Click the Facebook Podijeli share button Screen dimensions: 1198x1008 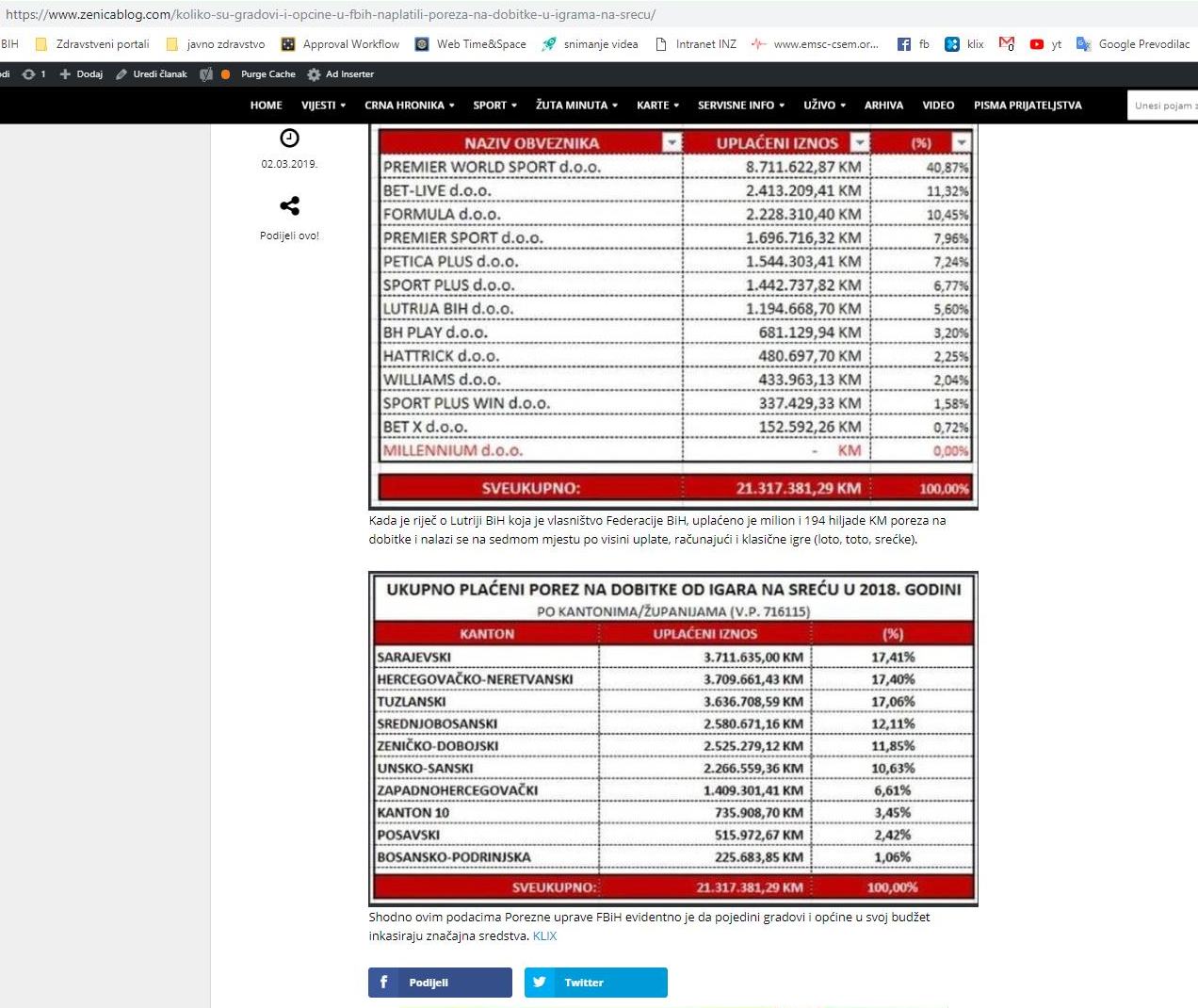[x=440, y=982]
